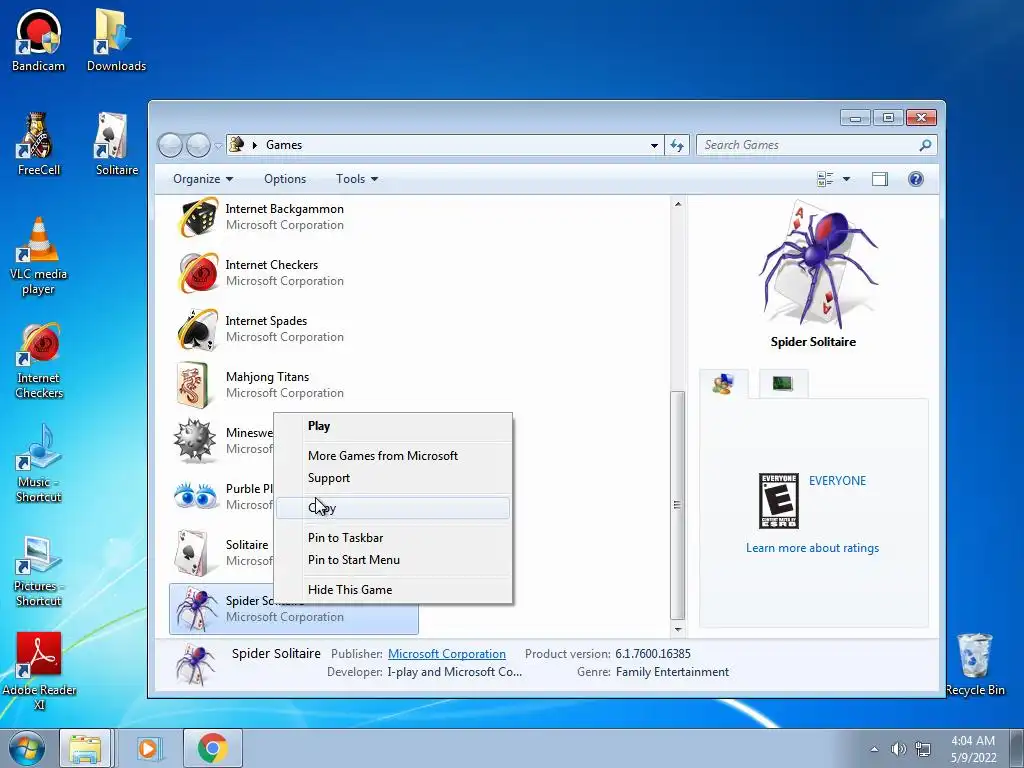Switch to the ratings tab in preview pane

coord(724,384)
